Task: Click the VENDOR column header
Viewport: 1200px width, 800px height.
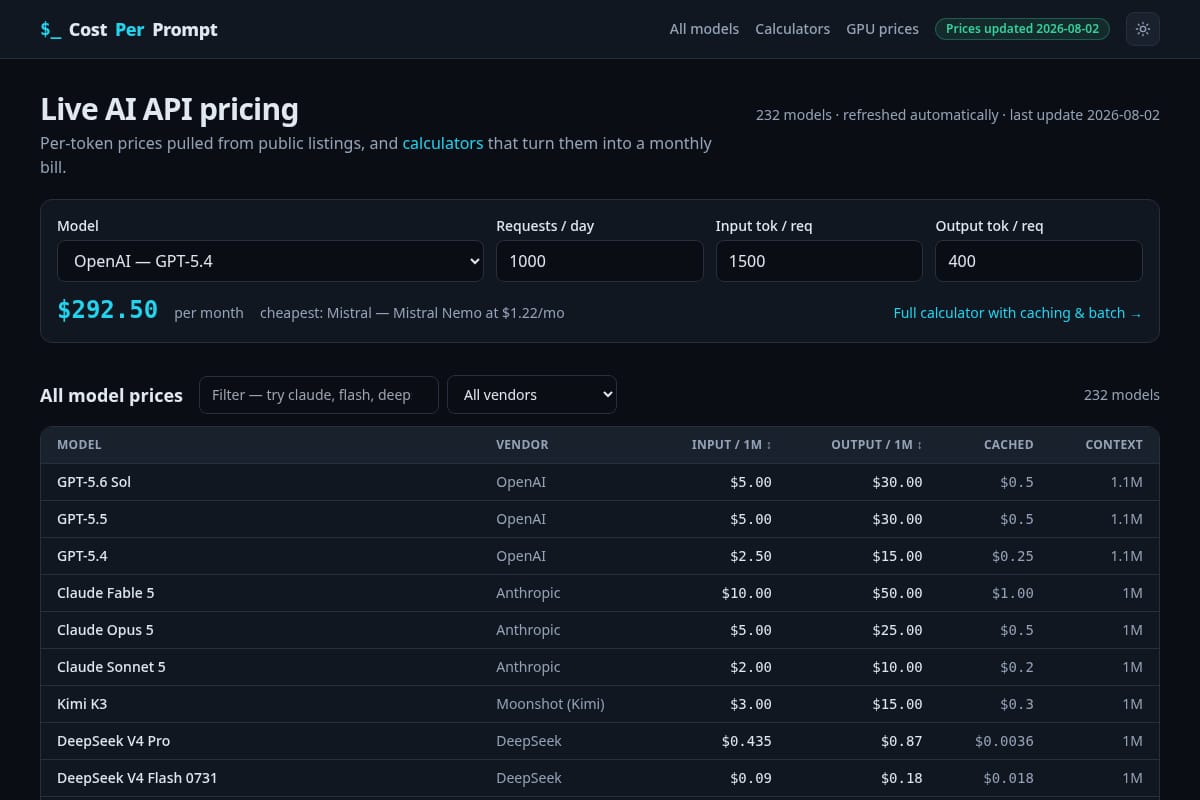Action: tap(522, 445)
